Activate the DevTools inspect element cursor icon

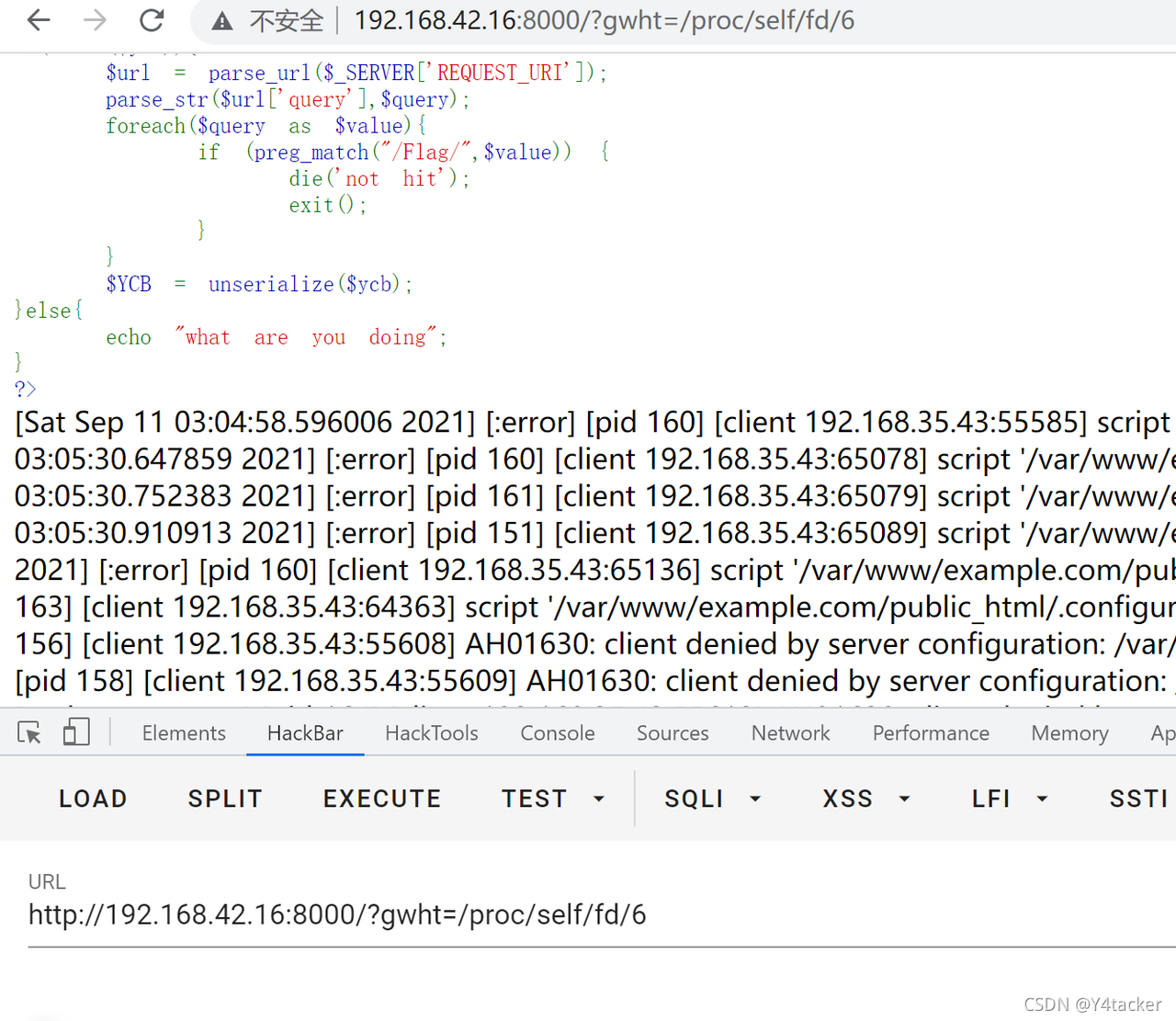29,732
